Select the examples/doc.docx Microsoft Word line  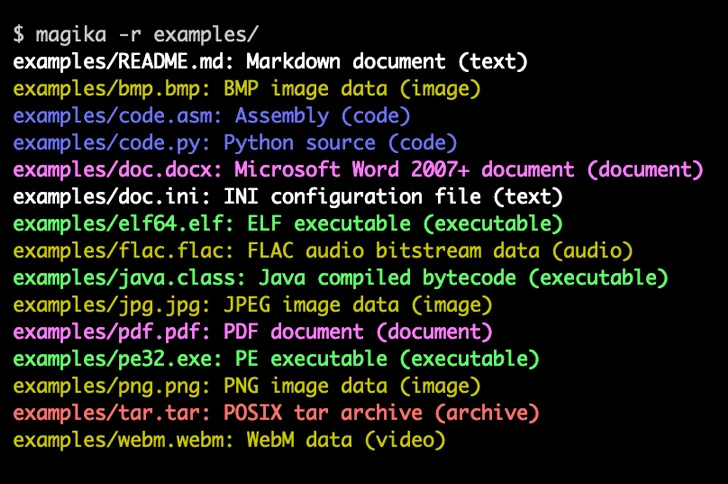click(x=358, y=170)
